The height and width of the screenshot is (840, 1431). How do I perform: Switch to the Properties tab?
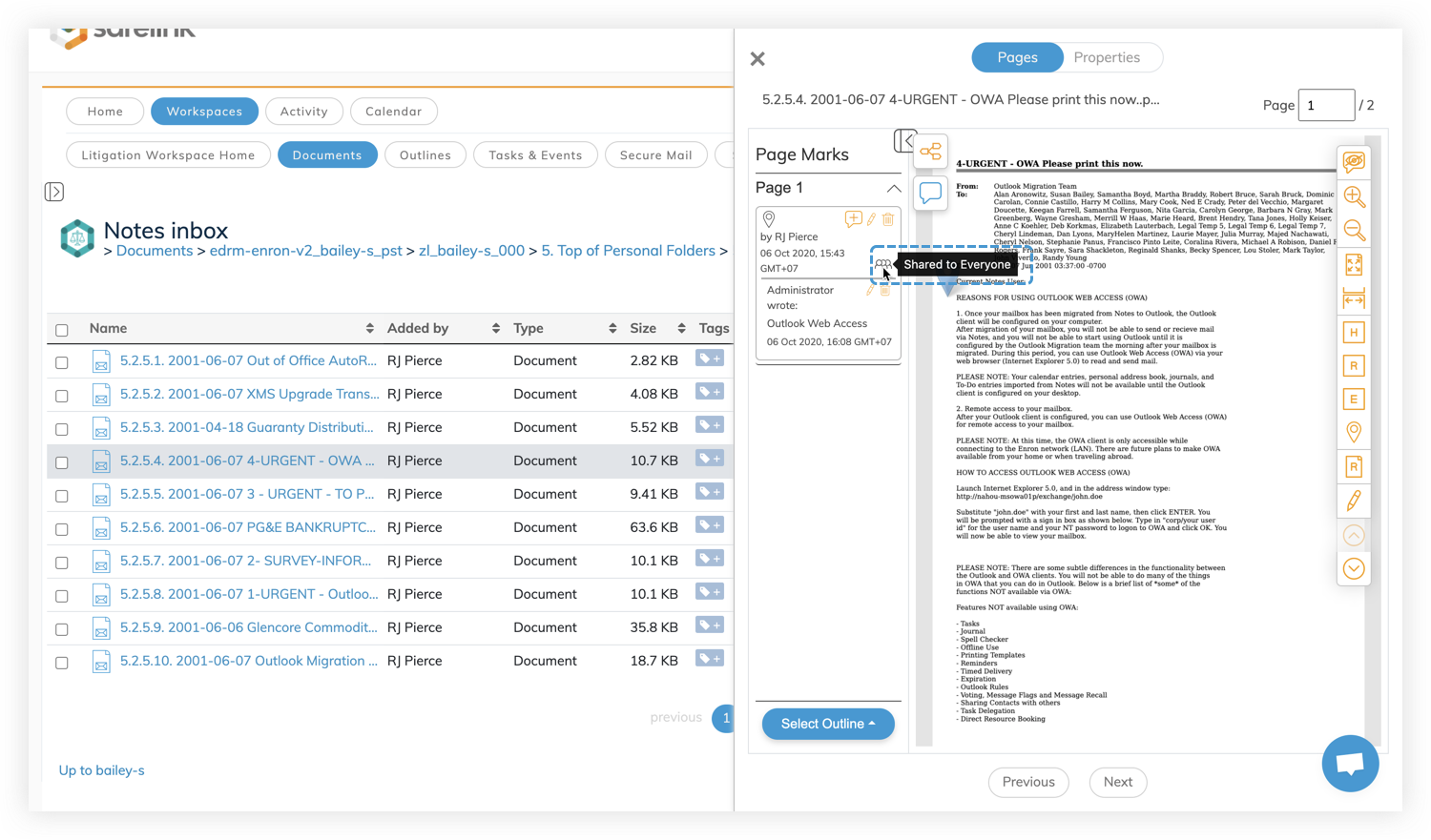click(x=1107, y=57)
